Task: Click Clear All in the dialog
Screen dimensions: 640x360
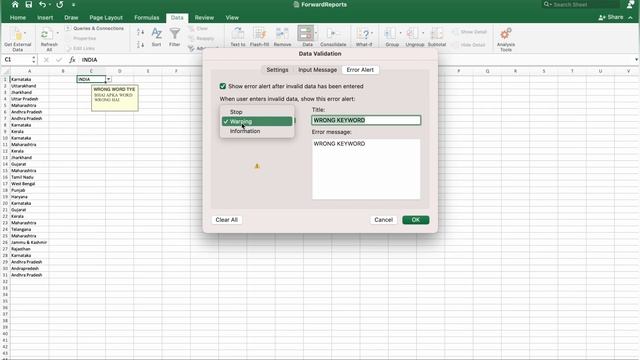Action: click(227, 220)
